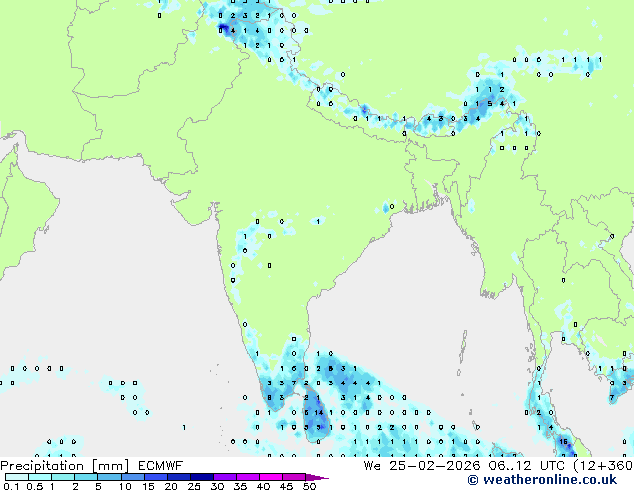This screenshot has width=634, height=490.
Task: Click the legend tick label '40'
Action: pyautogui.click(x=263, y=486)
